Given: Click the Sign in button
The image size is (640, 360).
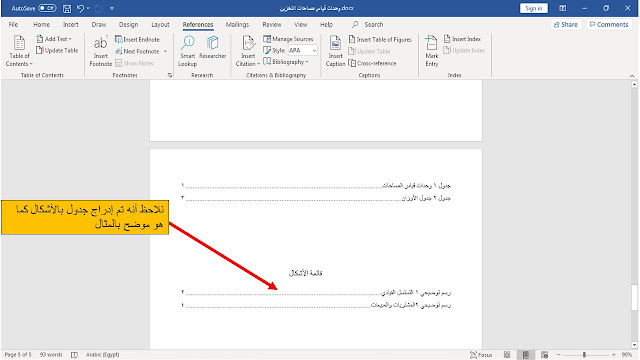Looking at the screenshot, I should [533, 8].
